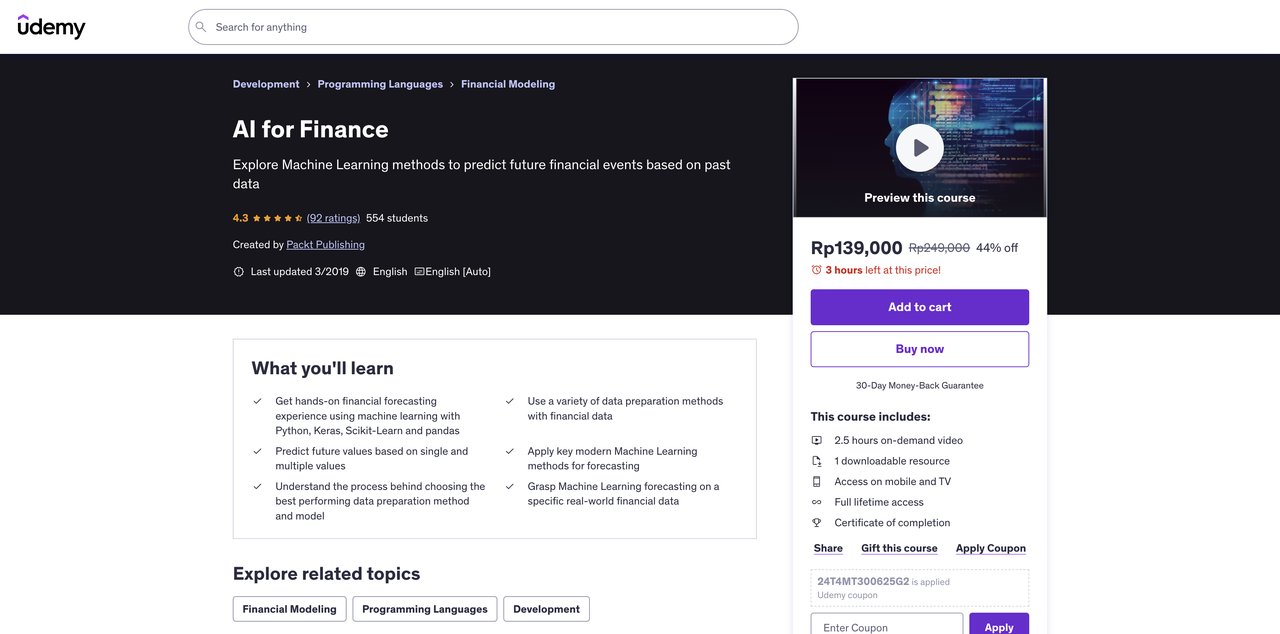Click checkmark beside data preparation methods
This screenshot has width=1280, height=634.
pyautogui.click(x=509, y=401)
